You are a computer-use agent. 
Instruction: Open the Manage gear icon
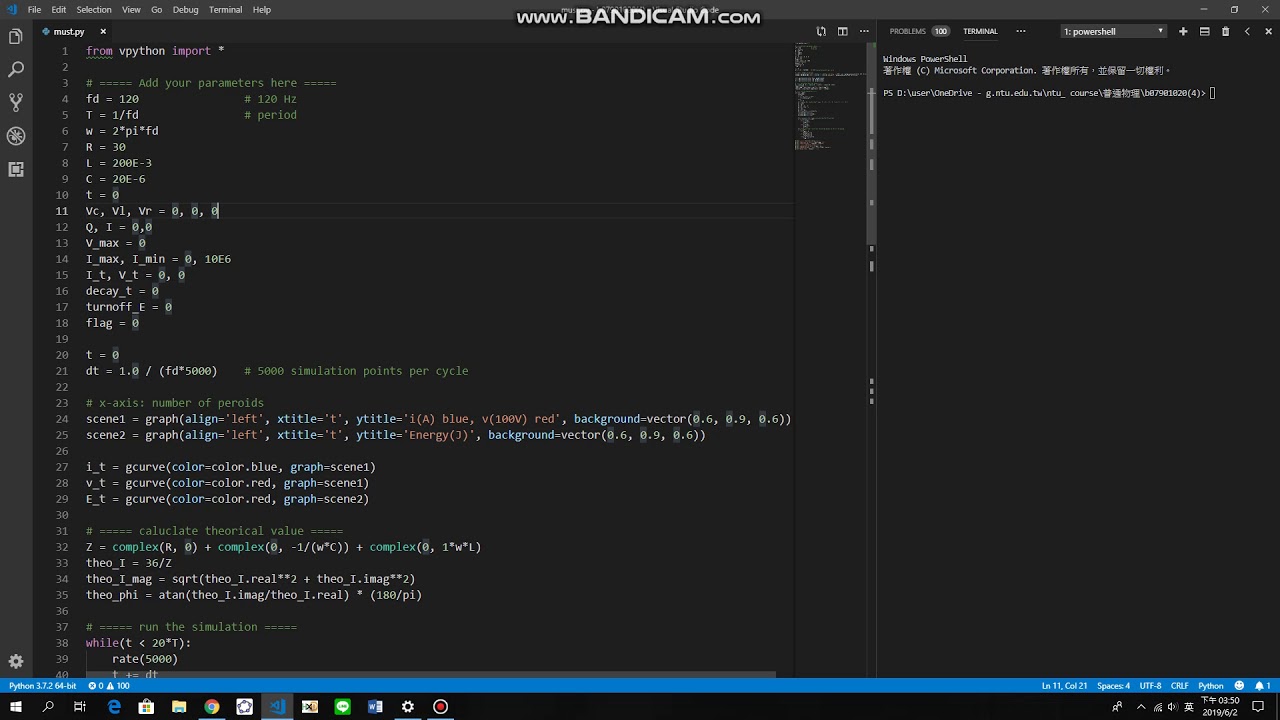coord(16,661)
